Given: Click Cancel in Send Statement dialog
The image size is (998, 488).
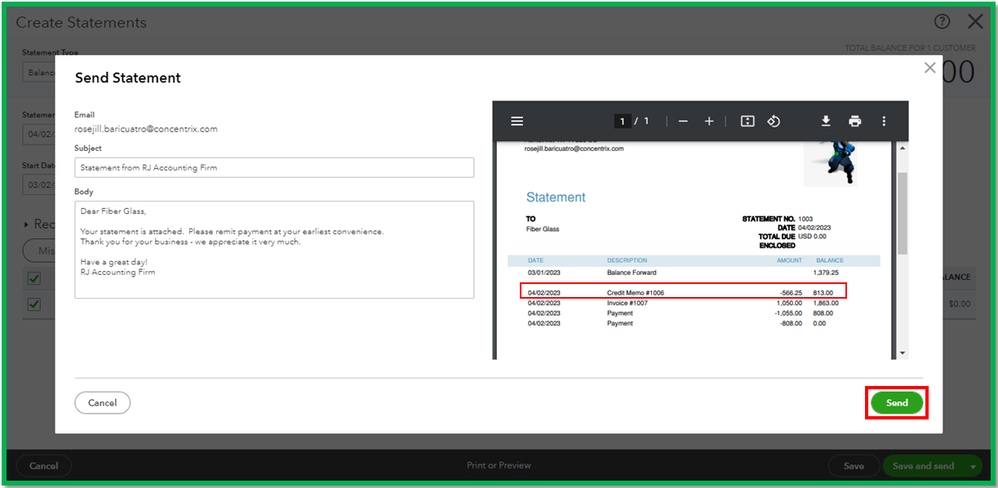Looking at the screenshot, I should (x=102, y=403).
